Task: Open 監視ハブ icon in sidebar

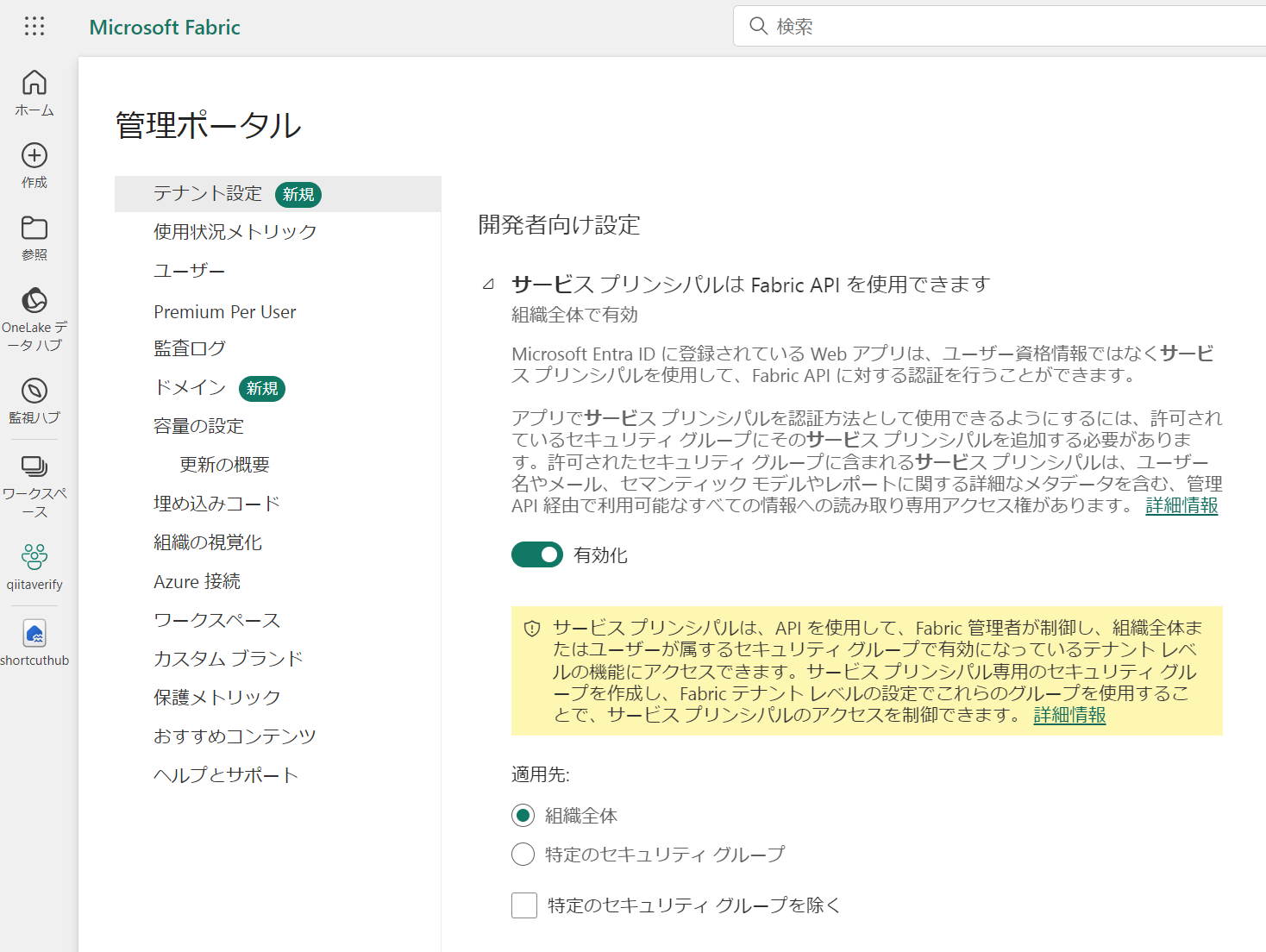Action: point(34,391)
